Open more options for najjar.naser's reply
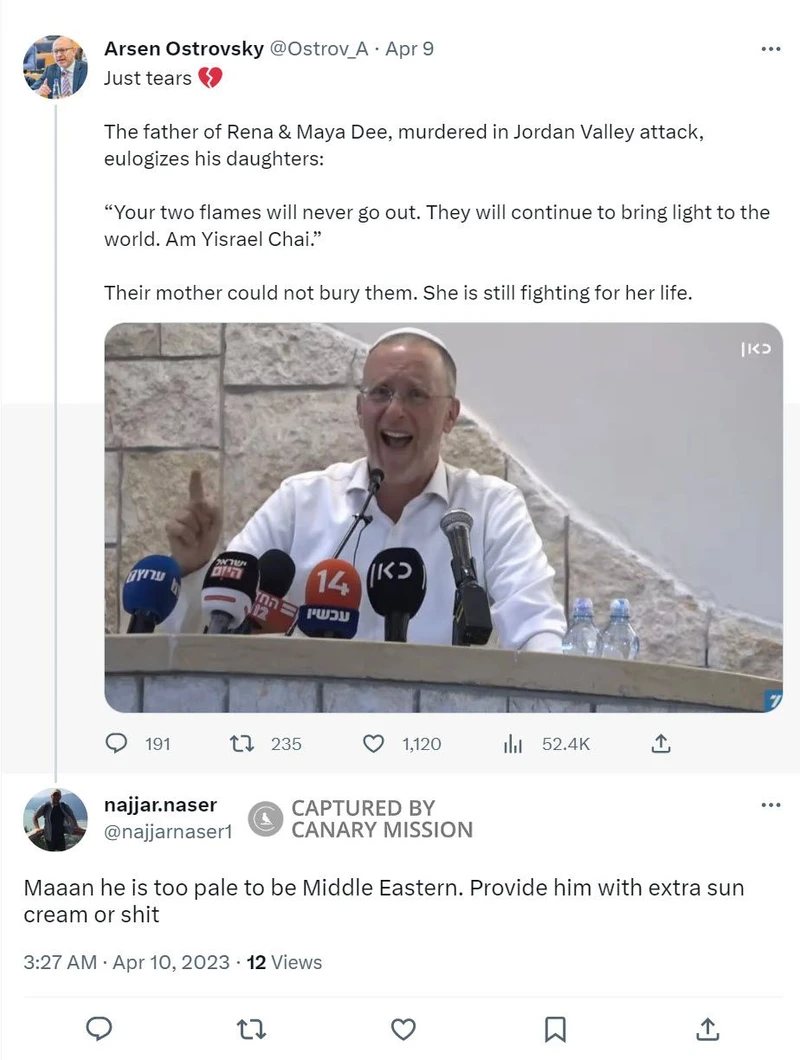This screenshot has height=1060, width=800. (770, 805)
